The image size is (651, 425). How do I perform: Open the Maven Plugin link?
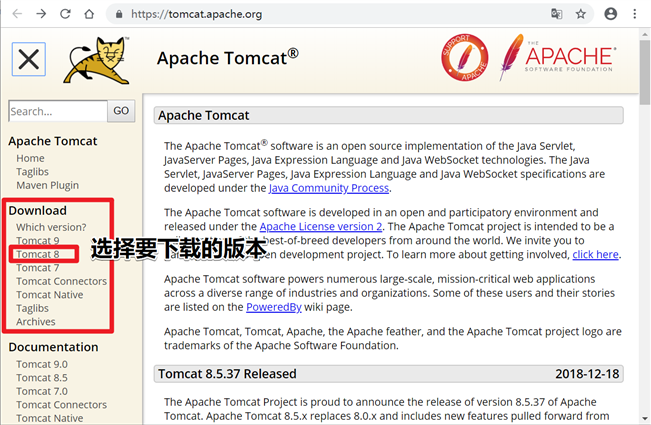[x=47, y=185]
